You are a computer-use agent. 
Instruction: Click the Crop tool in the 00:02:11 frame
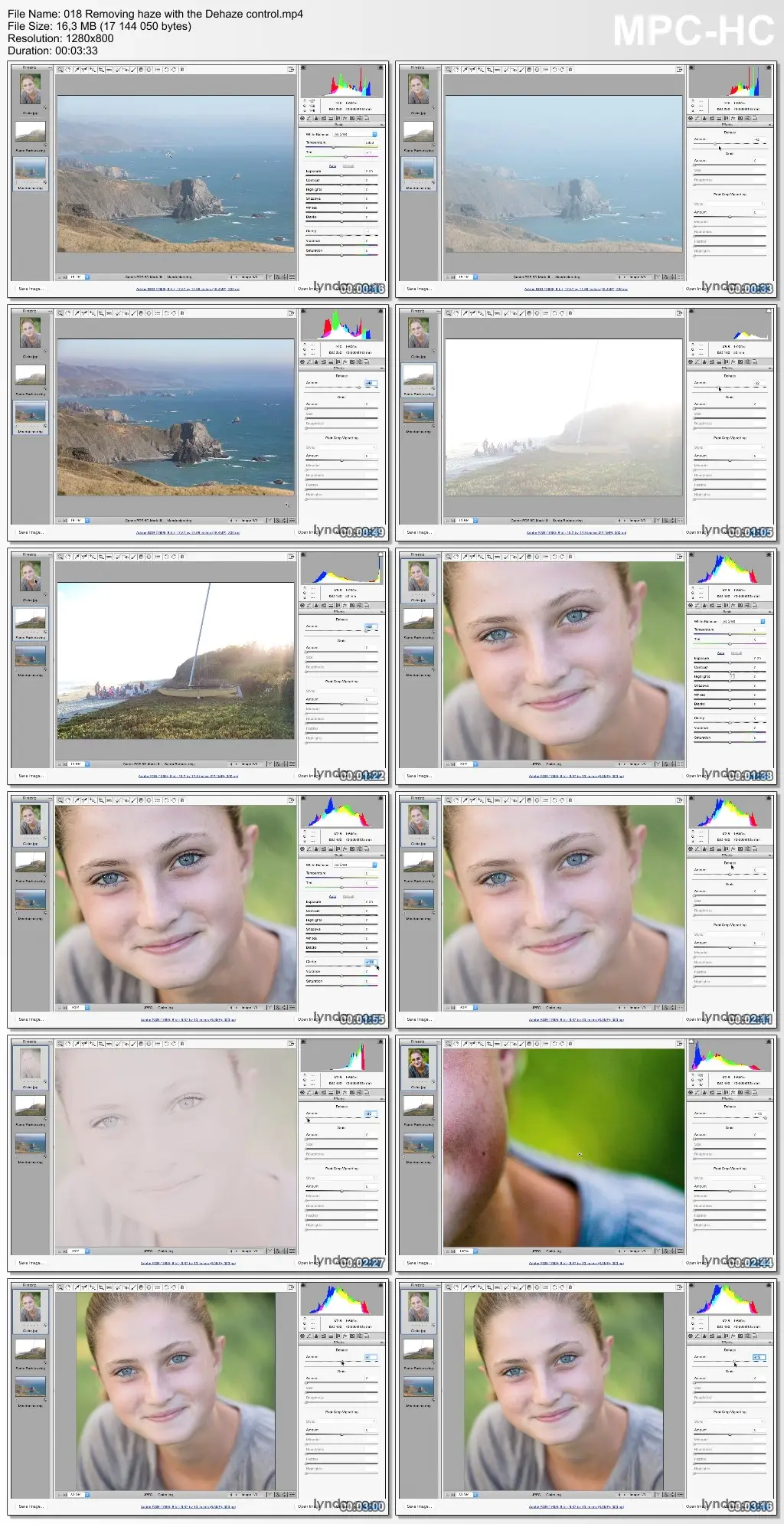489,800
